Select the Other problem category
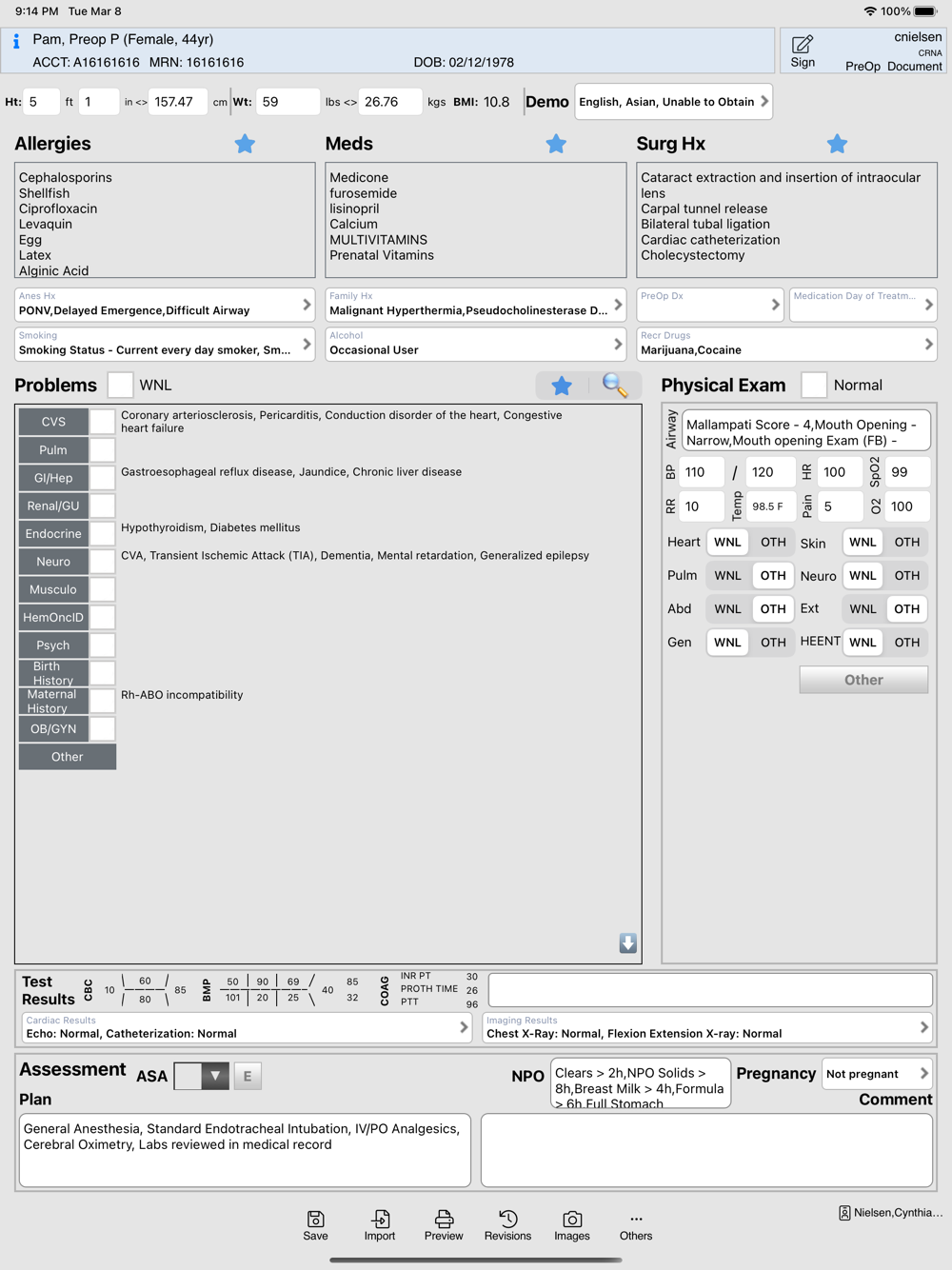 [68, 757]
